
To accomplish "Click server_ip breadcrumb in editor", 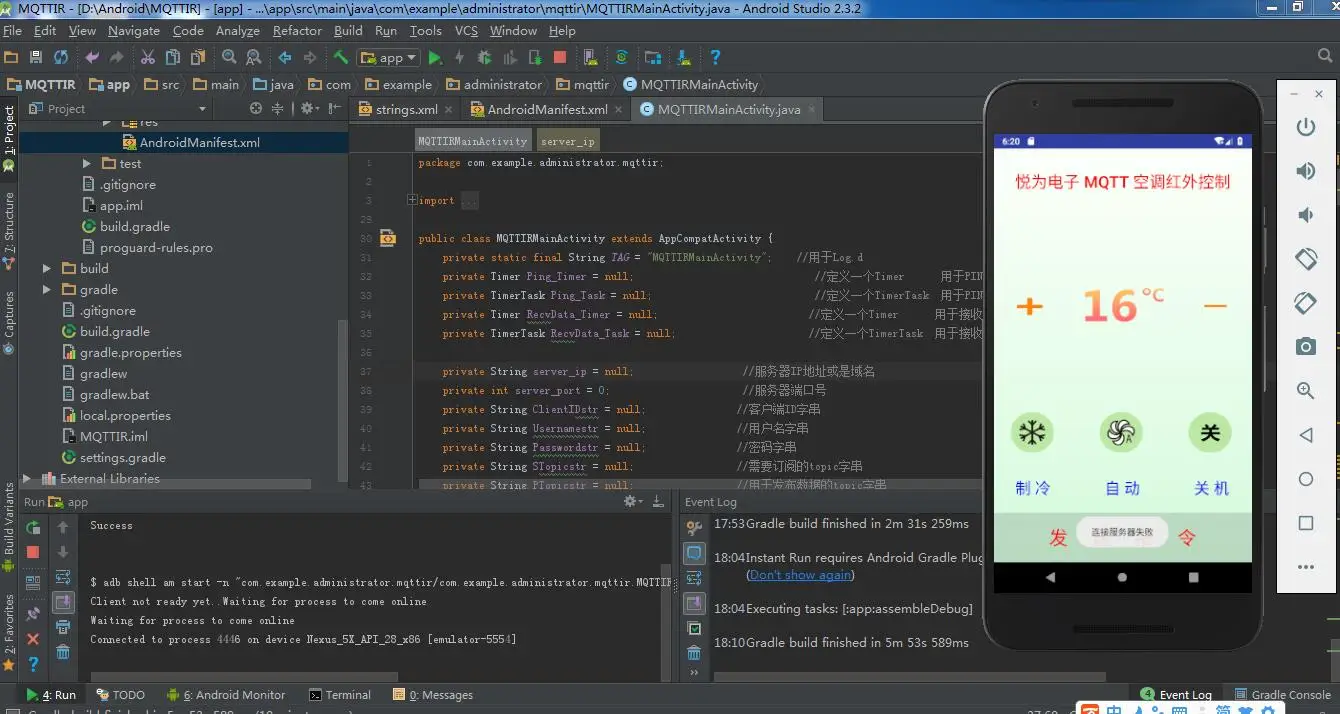I will point(568,141).
